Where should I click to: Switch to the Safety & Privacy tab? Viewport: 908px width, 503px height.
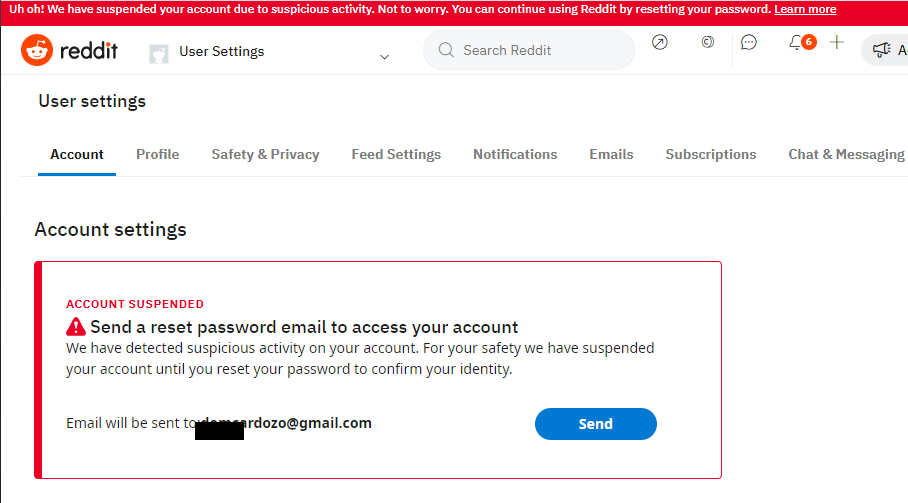[x=265, y=155]
